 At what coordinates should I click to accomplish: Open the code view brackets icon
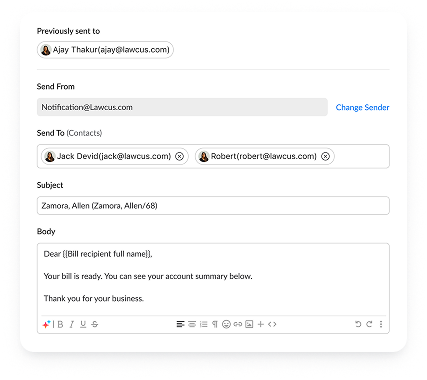(x=272, y=324)
